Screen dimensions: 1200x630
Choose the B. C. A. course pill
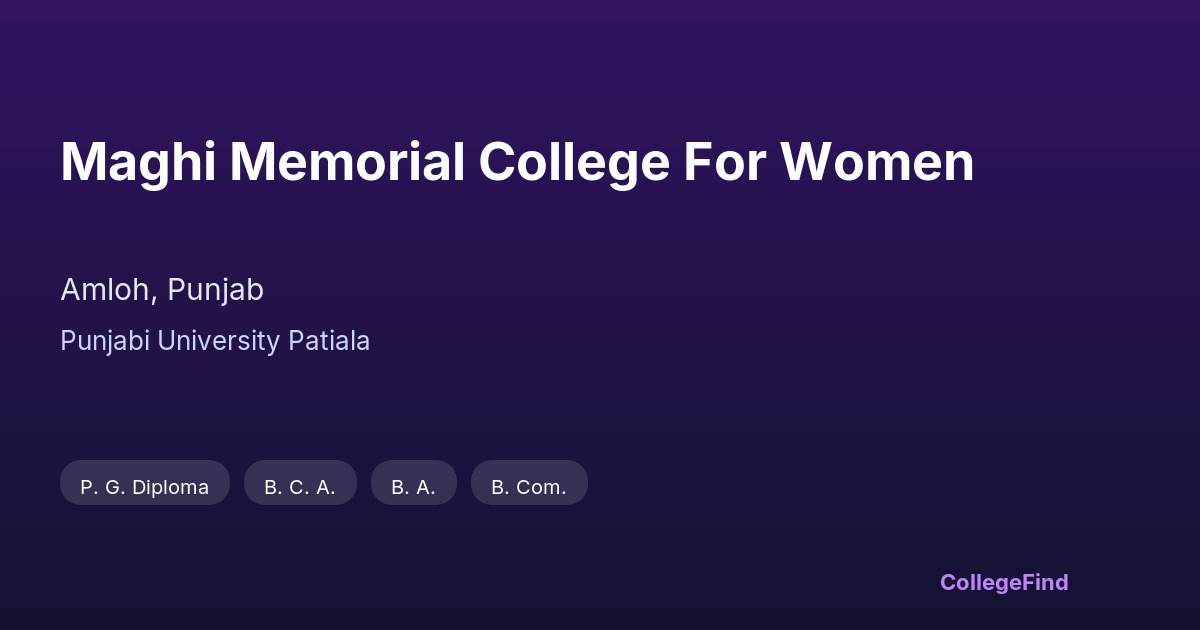(300, 487)
